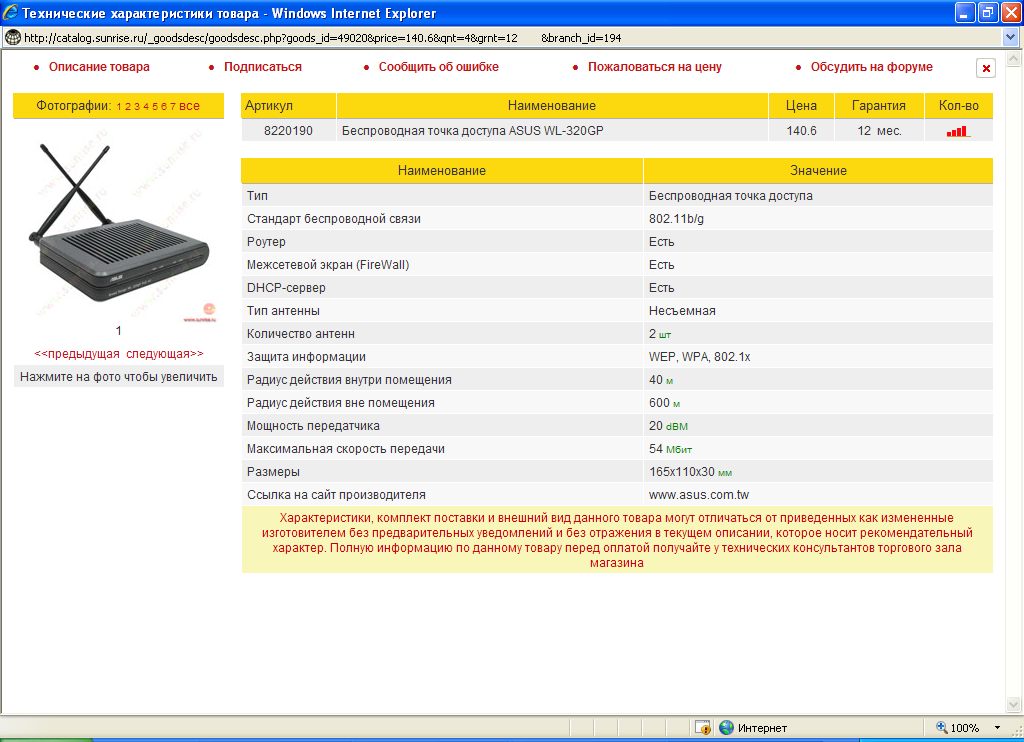Show photo number 7

pyautogui.click(x=173, y=106)
